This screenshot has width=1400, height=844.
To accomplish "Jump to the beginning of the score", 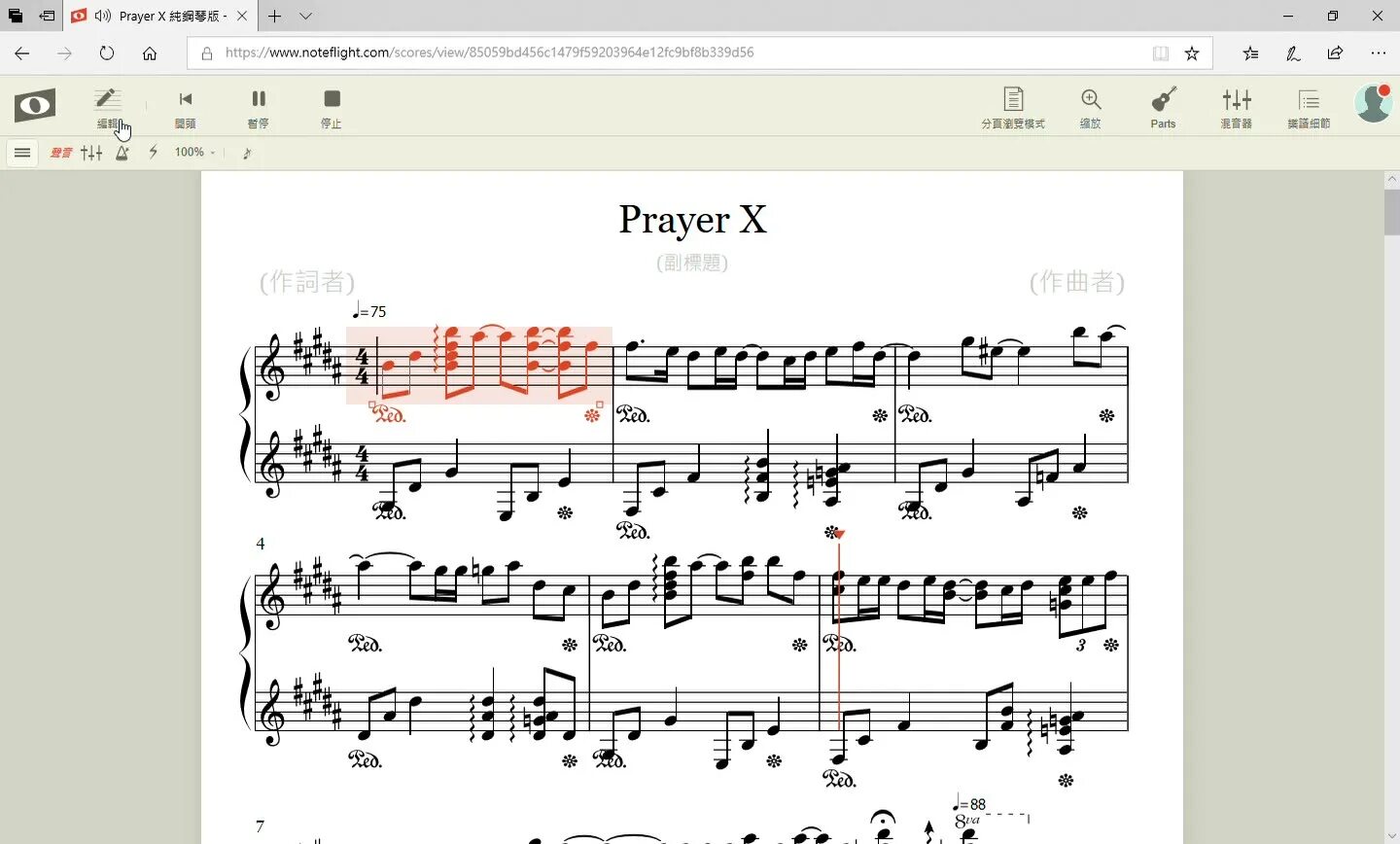I will pos(185,107).
